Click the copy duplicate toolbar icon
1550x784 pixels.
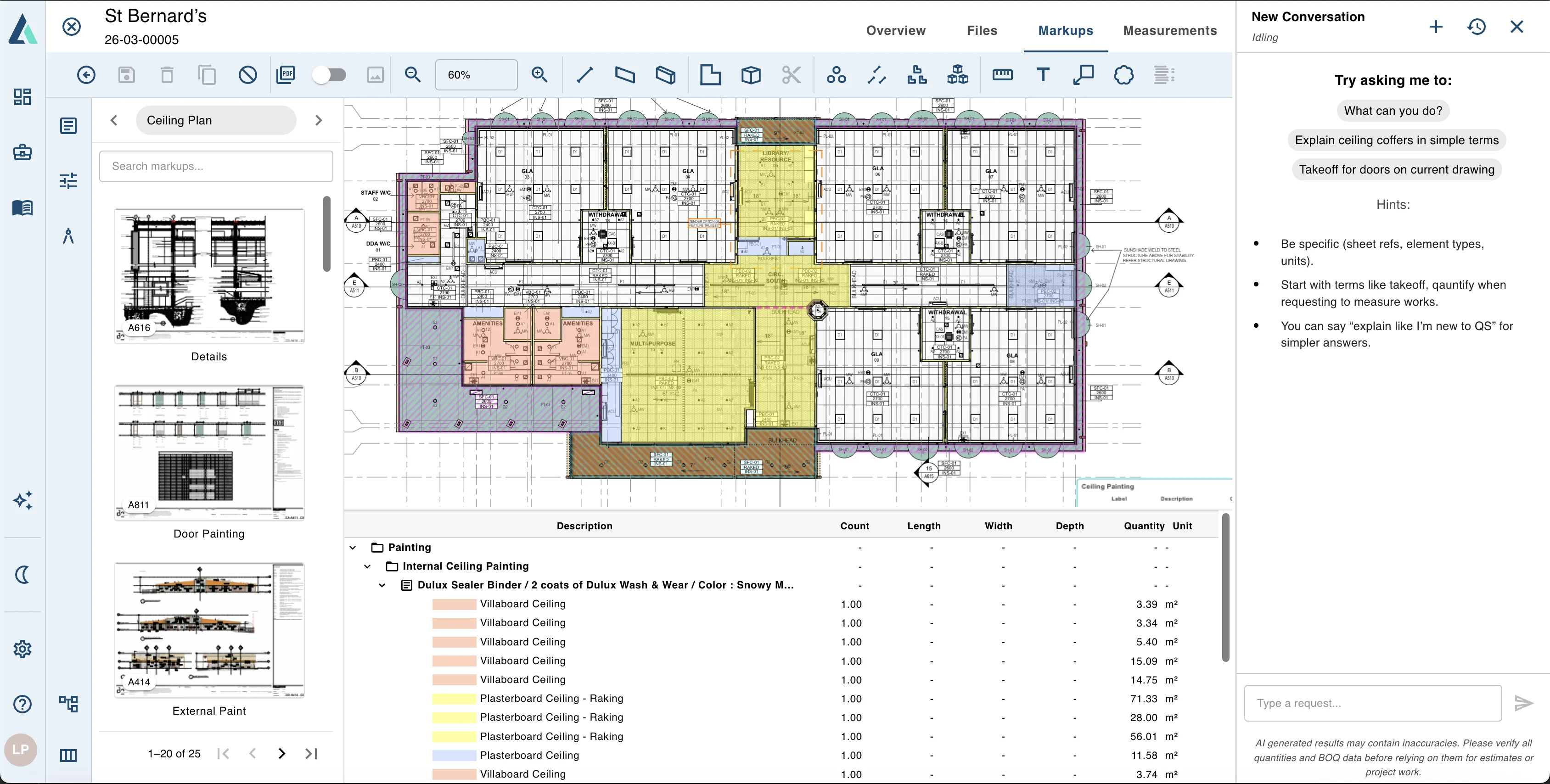click(x=207, y=75)
